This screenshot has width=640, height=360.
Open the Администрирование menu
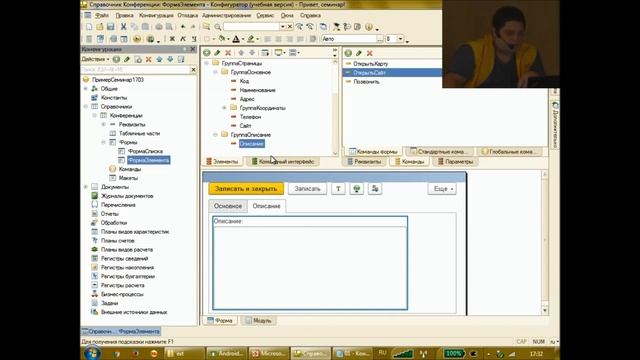click(x=227, y=15)
